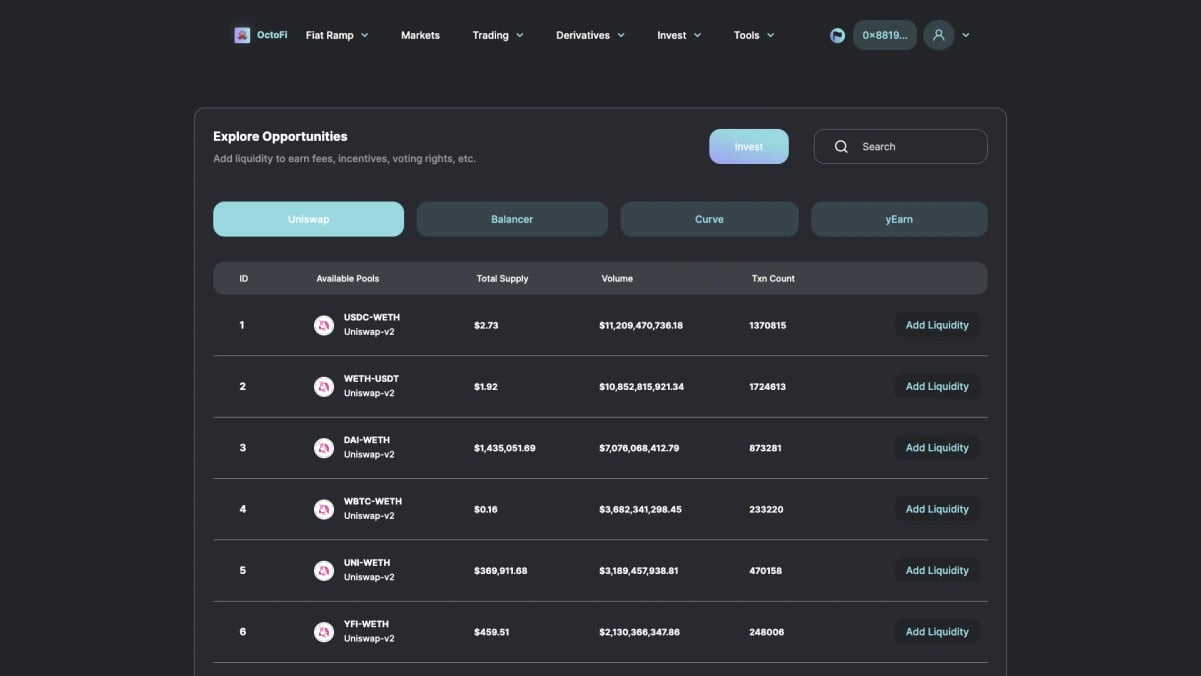Click the ID column header

244,278
